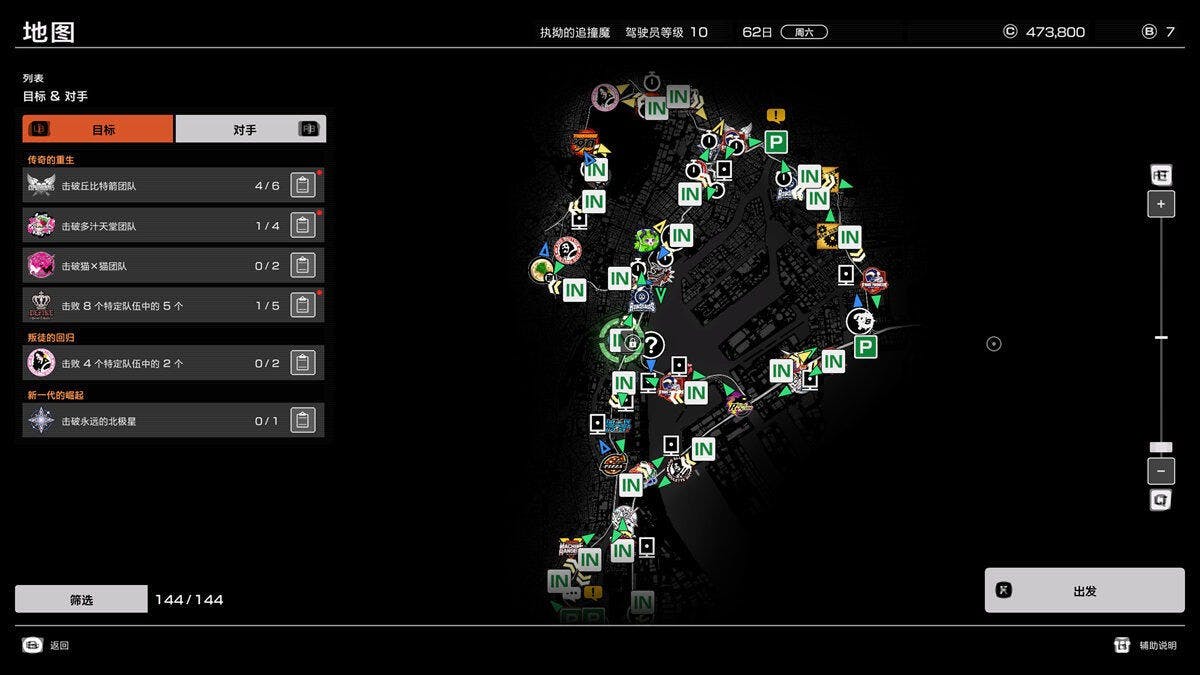Go back with the 返回 button
The width and height of the screenshot is (1200, 675).
46,646
